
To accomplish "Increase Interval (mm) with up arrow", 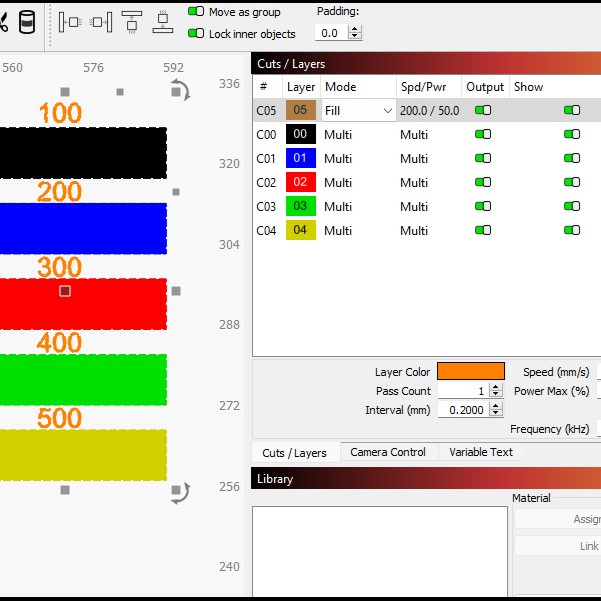I will tap(496, 406).
